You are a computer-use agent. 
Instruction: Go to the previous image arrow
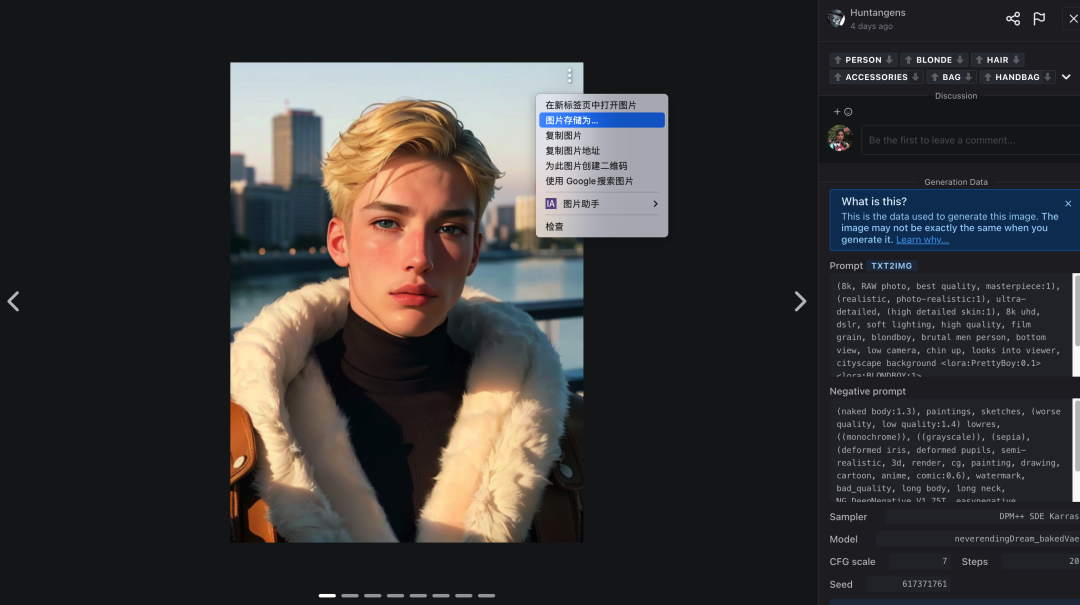click(x=13, y=301)
